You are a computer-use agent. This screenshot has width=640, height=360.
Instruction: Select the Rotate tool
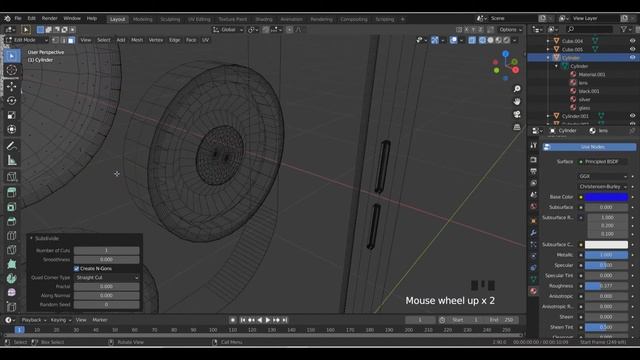(x=11, y=100)
